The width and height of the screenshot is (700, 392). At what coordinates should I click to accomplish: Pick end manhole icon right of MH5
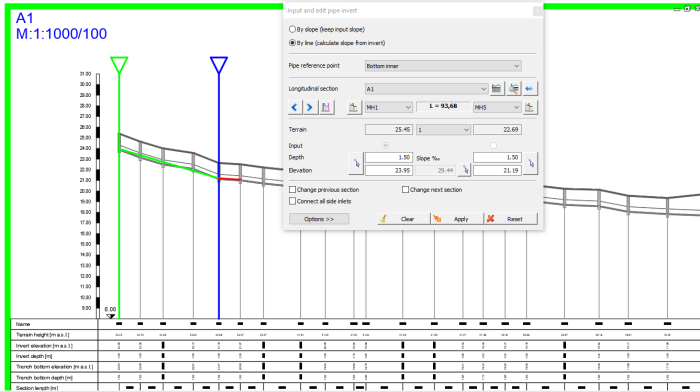530,107
